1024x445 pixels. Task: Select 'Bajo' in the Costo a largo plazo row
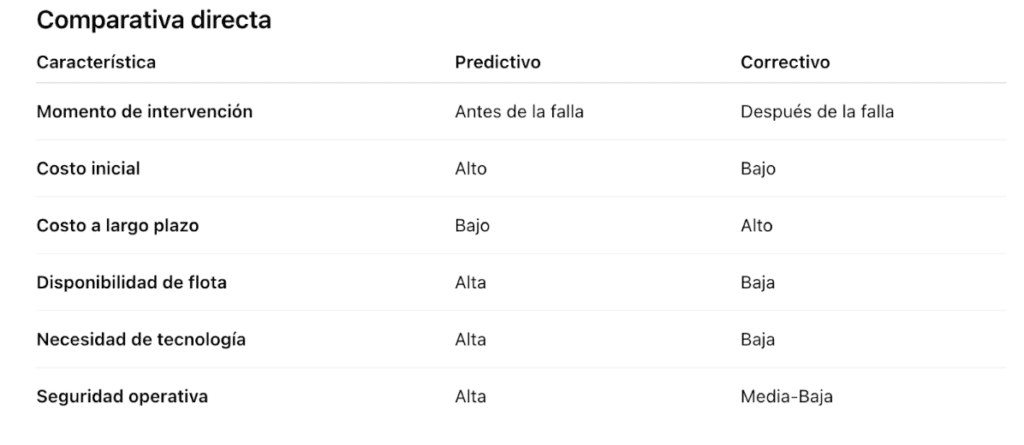click(x=472, y=225)
